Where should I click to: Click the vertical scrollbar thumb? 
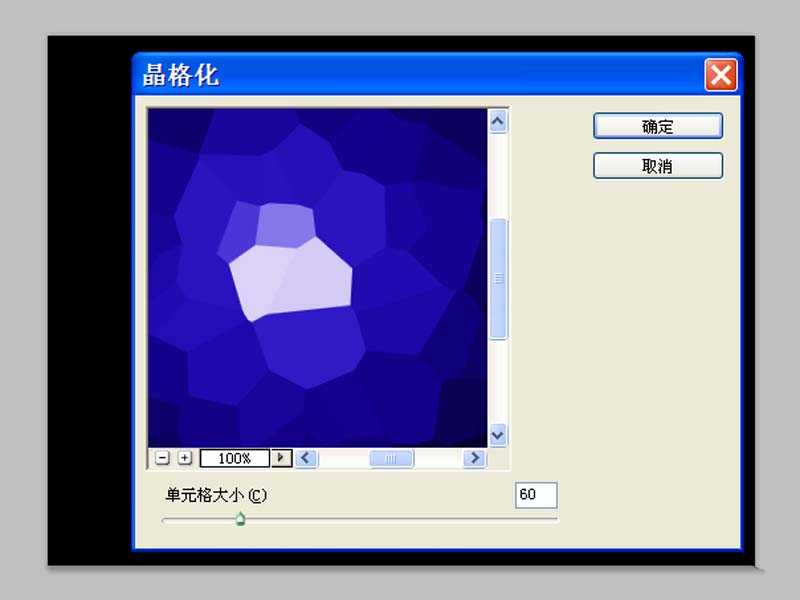click(x=496, y=277)
